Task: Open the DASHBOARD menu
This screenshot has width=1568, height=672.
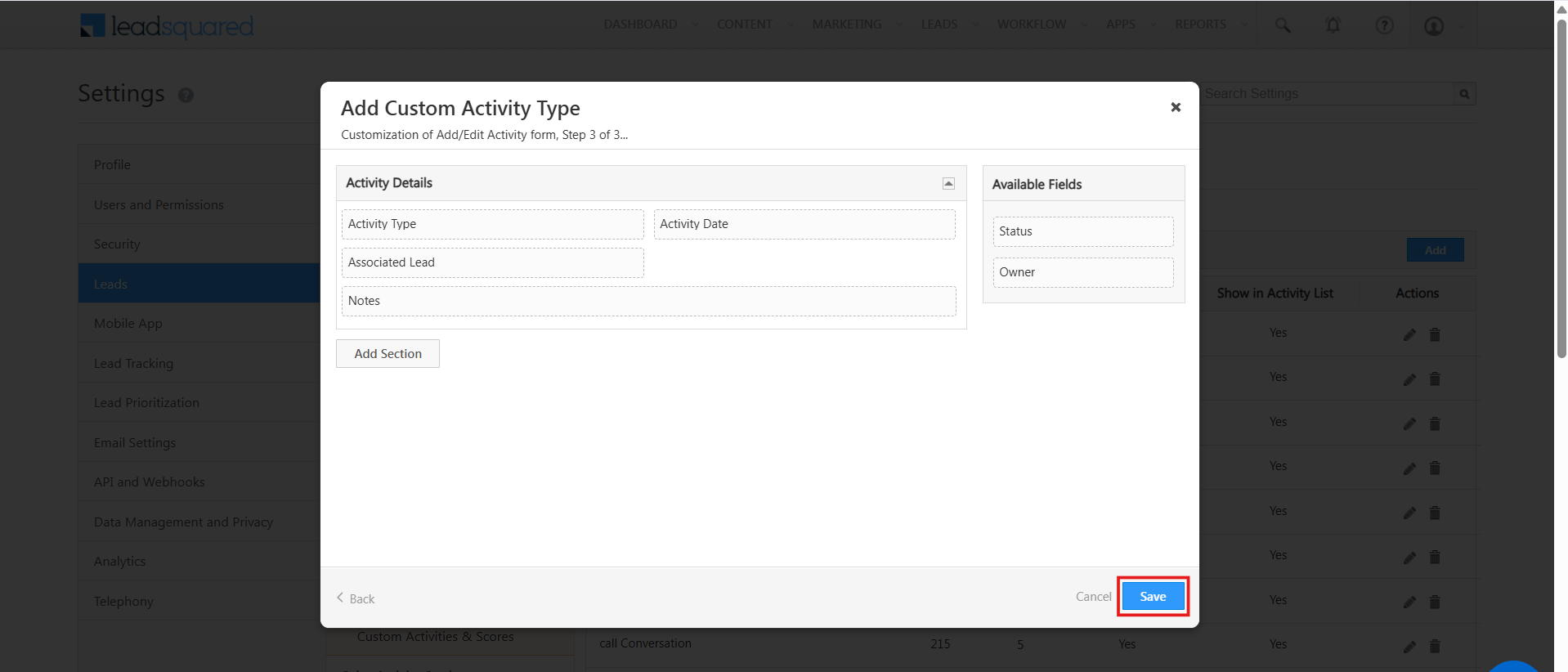Action: point(640,25)
